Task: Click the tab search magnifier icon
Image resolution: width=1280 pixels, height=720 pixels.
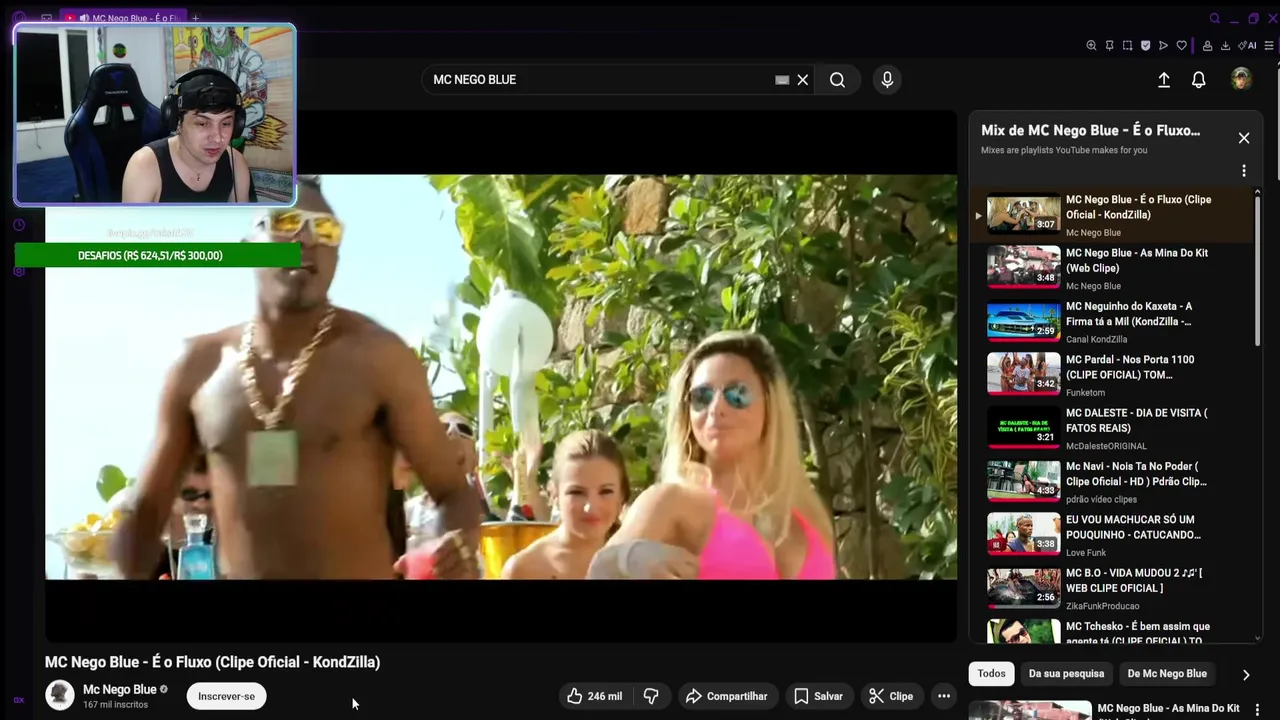Action: (x=1214, y=18)
